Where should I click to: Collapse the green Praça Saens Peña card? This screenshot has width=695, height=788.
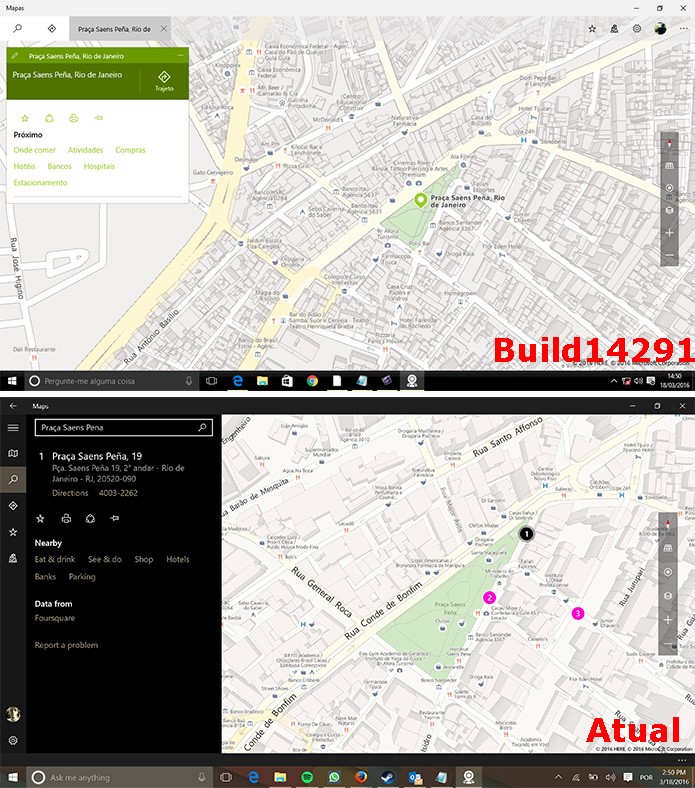pos(180,55)
